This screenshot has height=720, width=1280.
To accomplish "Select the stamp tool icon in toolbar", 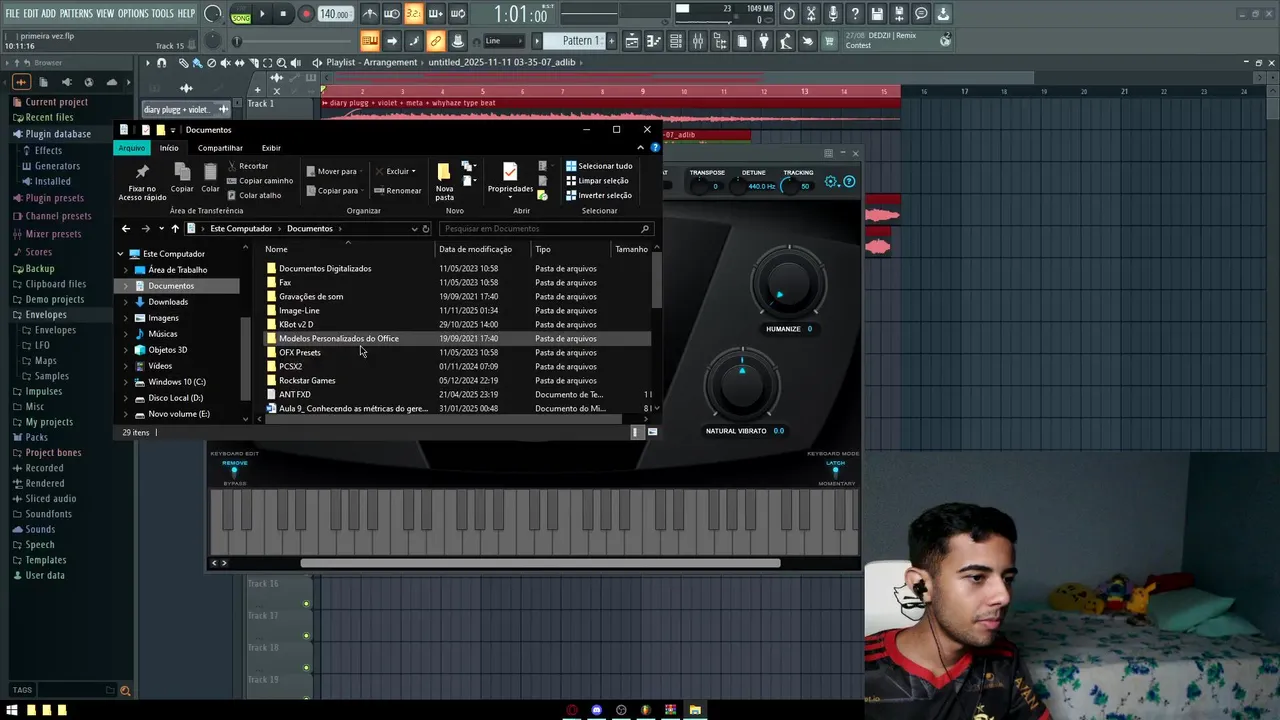I will point(457,41).
